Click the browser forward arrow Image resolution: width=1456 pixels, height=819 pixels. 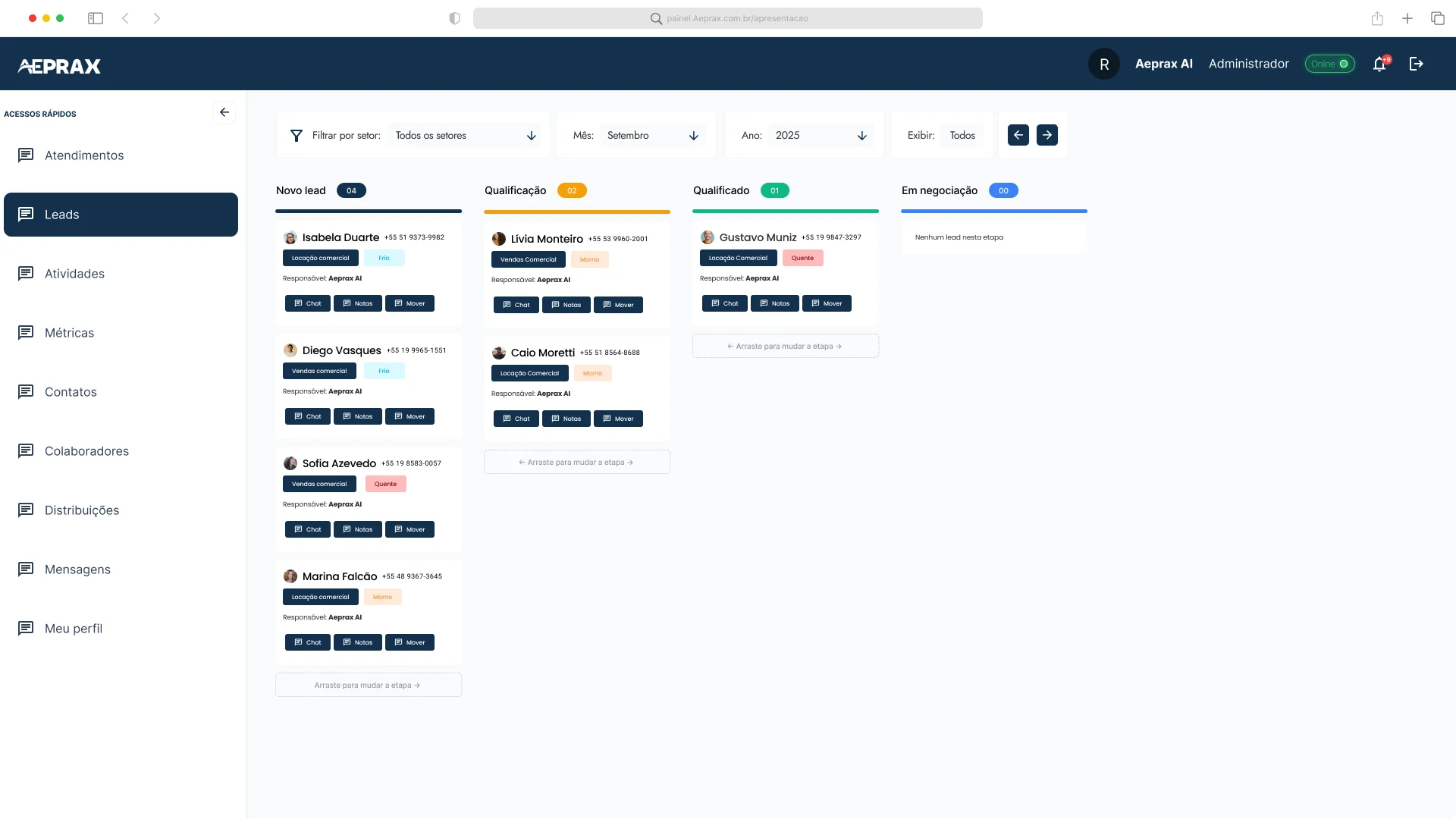pos(156,18)
